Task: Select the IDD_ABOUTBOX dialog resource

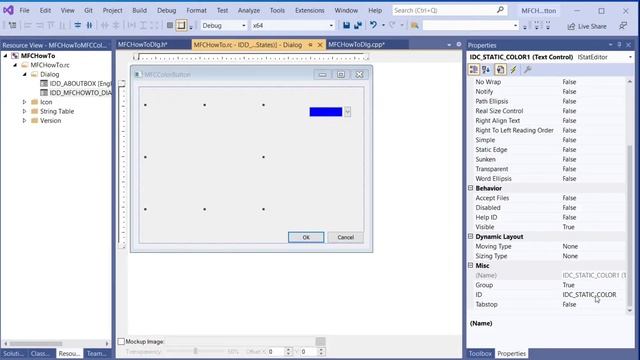Action: point(80,84)
